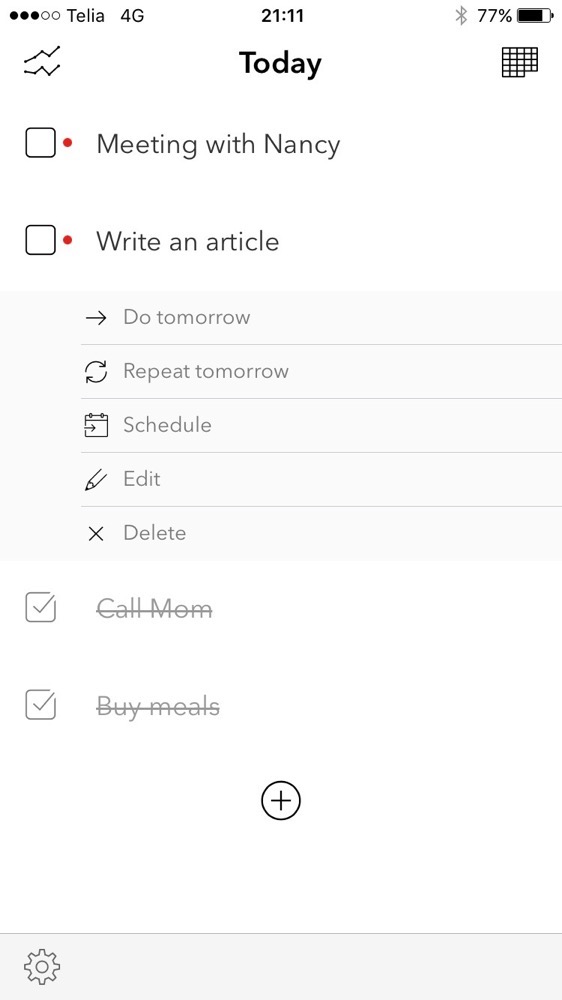Choose Do tomorrow from task options

pyautogui.click(x=322, y=318)
